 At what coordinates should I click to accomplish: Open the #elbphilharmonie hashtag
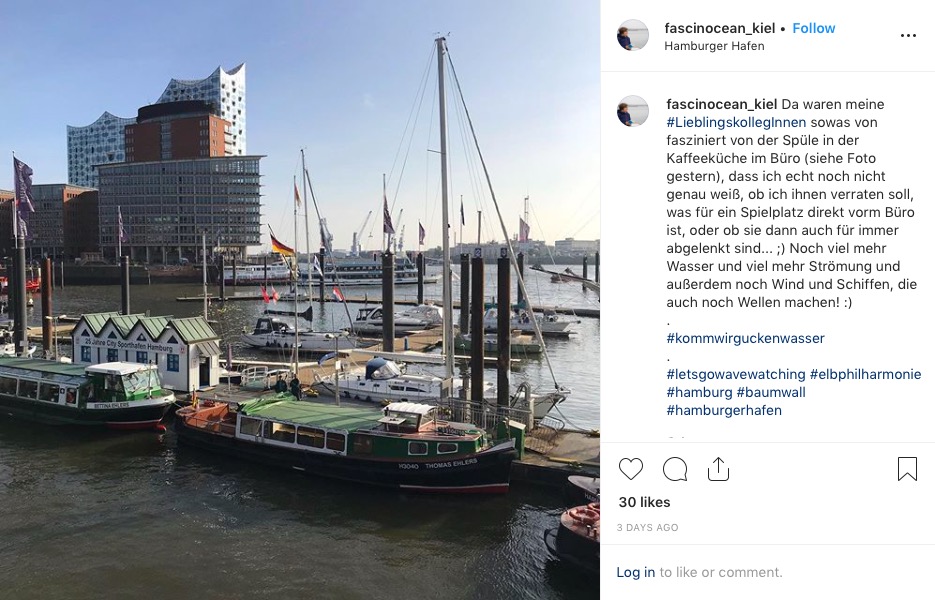pyautogui.click(x=865, y=375)
